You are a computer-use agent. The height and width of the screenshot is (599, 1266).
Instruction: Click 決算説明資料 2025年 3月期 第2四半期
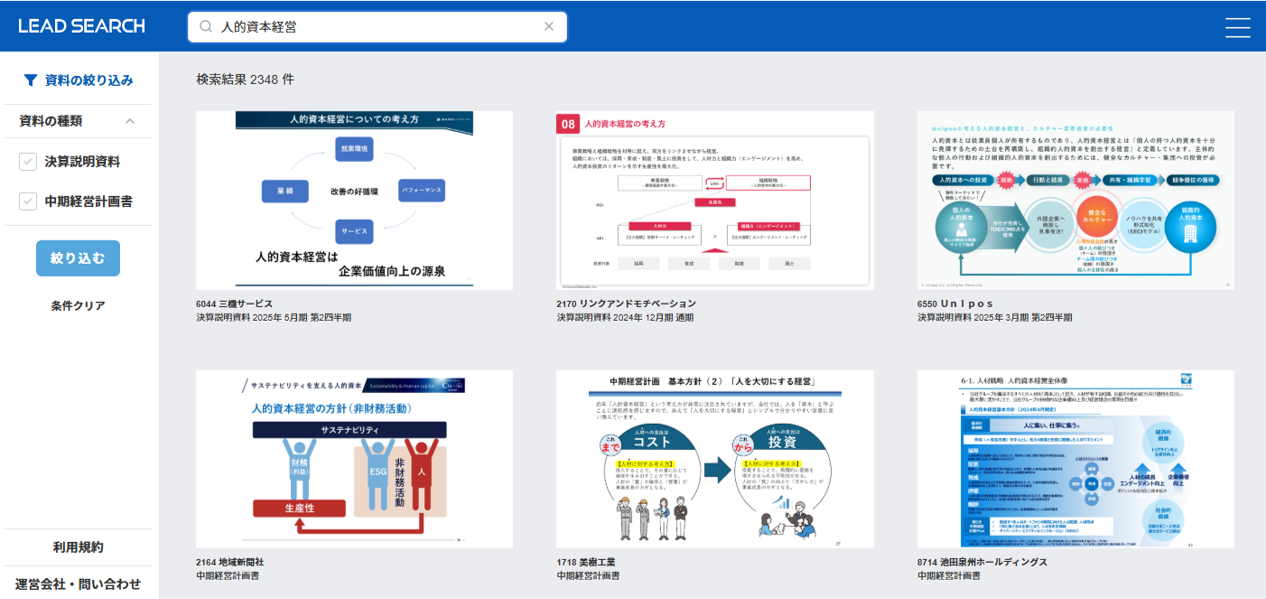point(995,318)
